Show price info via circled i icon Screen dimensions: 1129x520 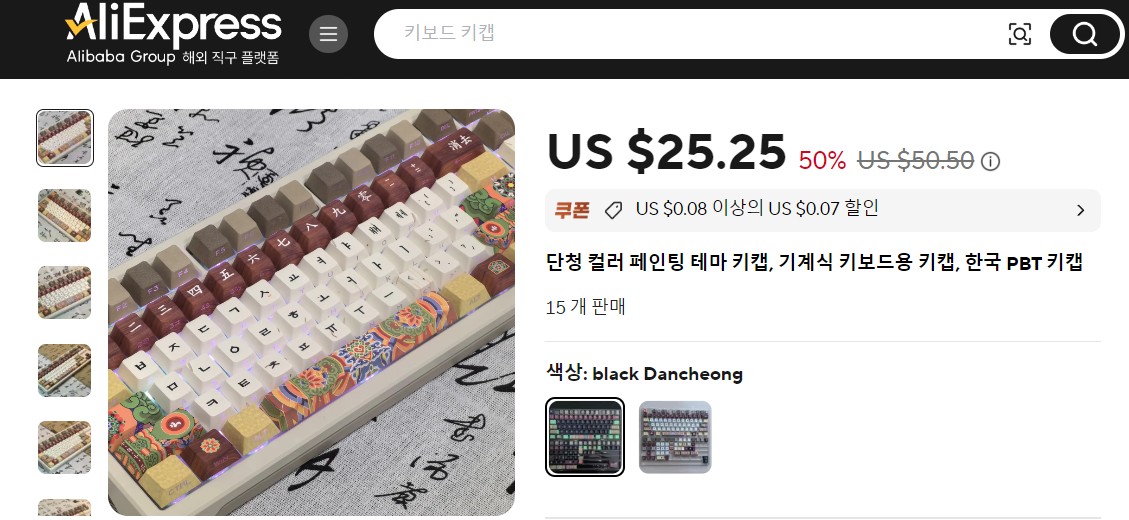click(x=991, y=161)
